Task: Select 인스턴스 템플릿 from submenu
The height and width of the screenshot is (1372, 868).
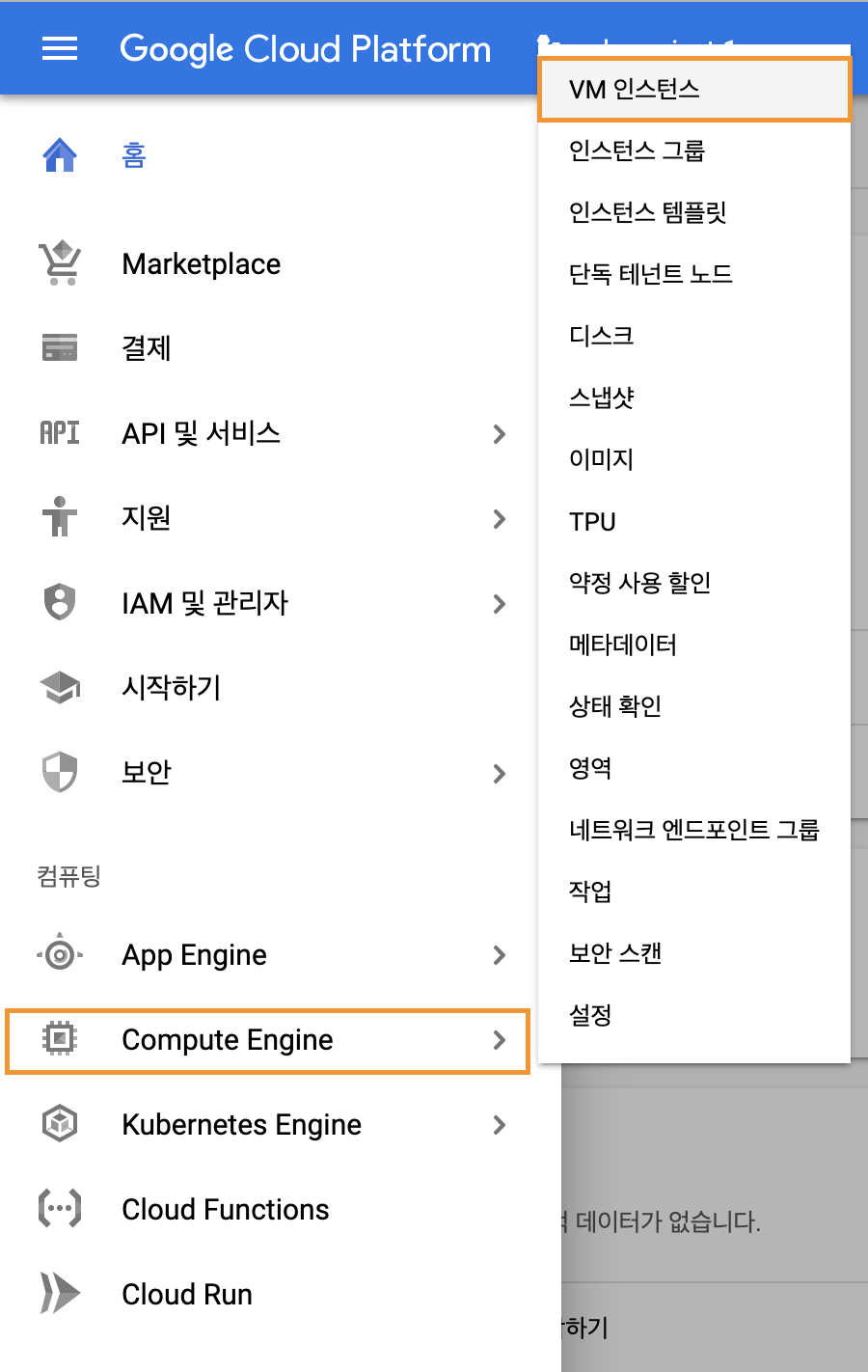Action: coord(694,212)
